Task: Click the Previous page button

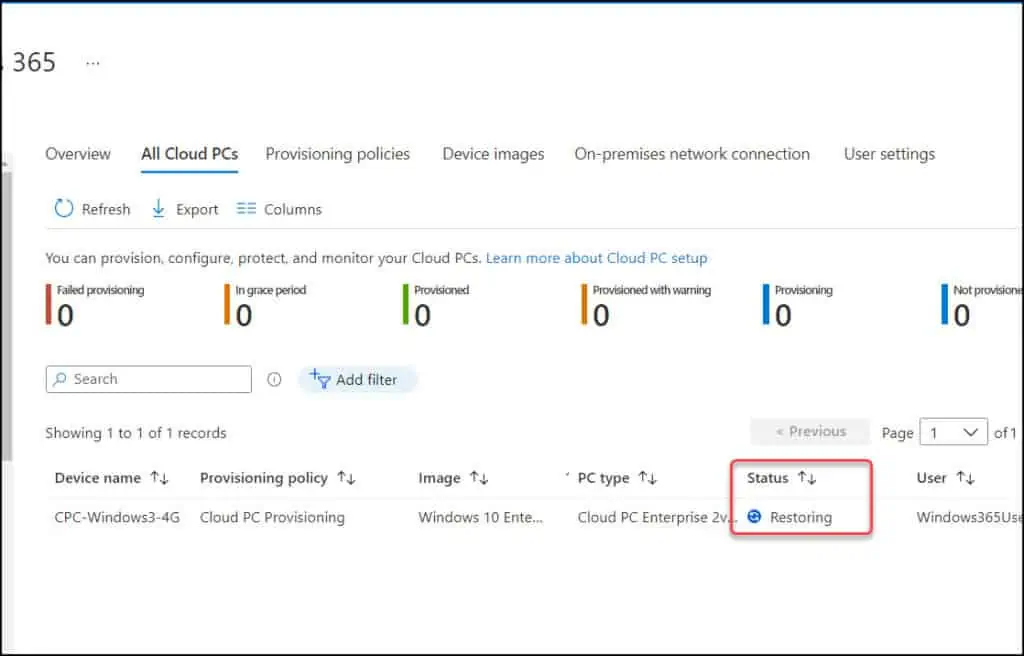Action: [x=810, y=431]
